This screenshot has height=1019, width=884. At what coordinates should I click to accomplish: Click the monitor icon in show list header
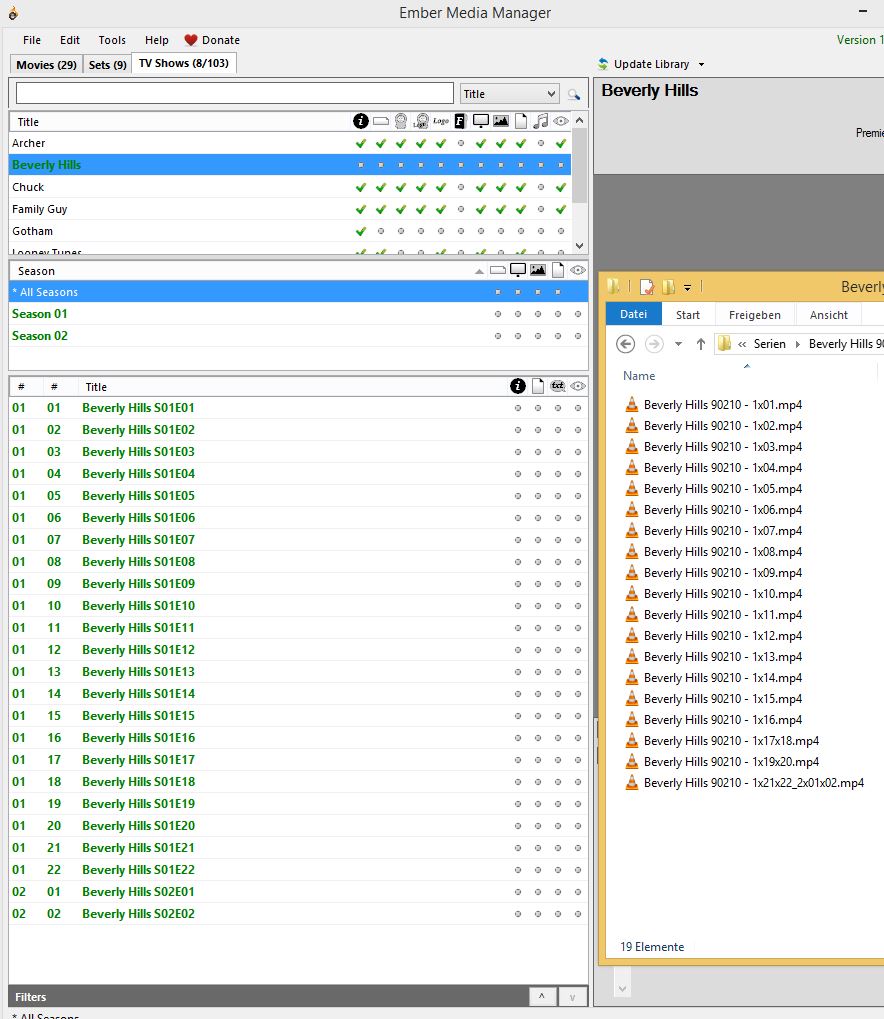coord(481,121)
